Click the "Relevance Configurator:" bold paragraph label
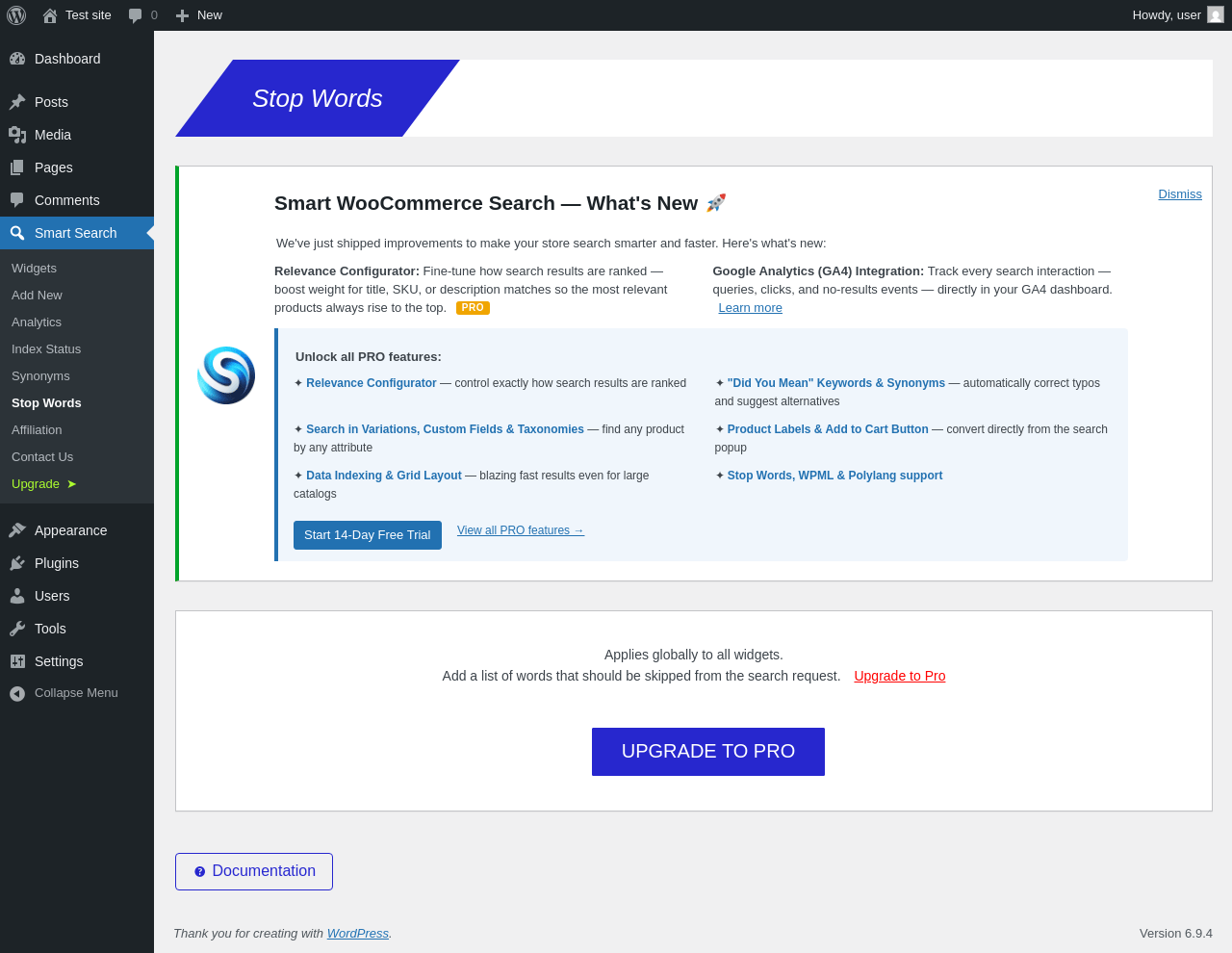1232x953 pixels. pyautogui.click(x=346, y=271)
